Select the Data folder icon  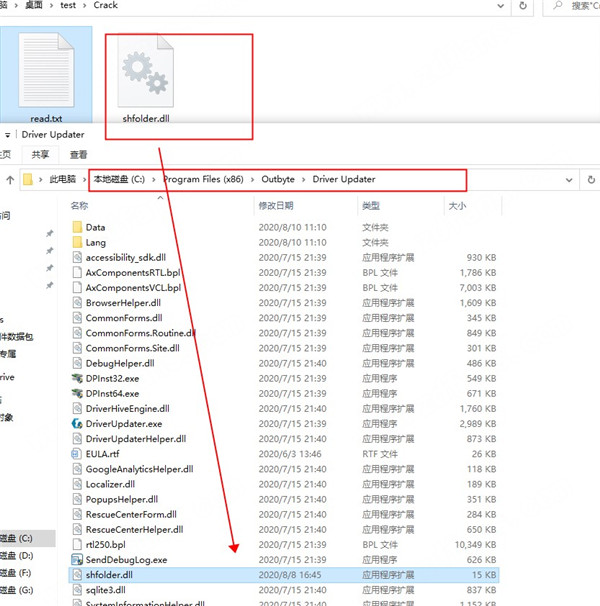[77, 227]
